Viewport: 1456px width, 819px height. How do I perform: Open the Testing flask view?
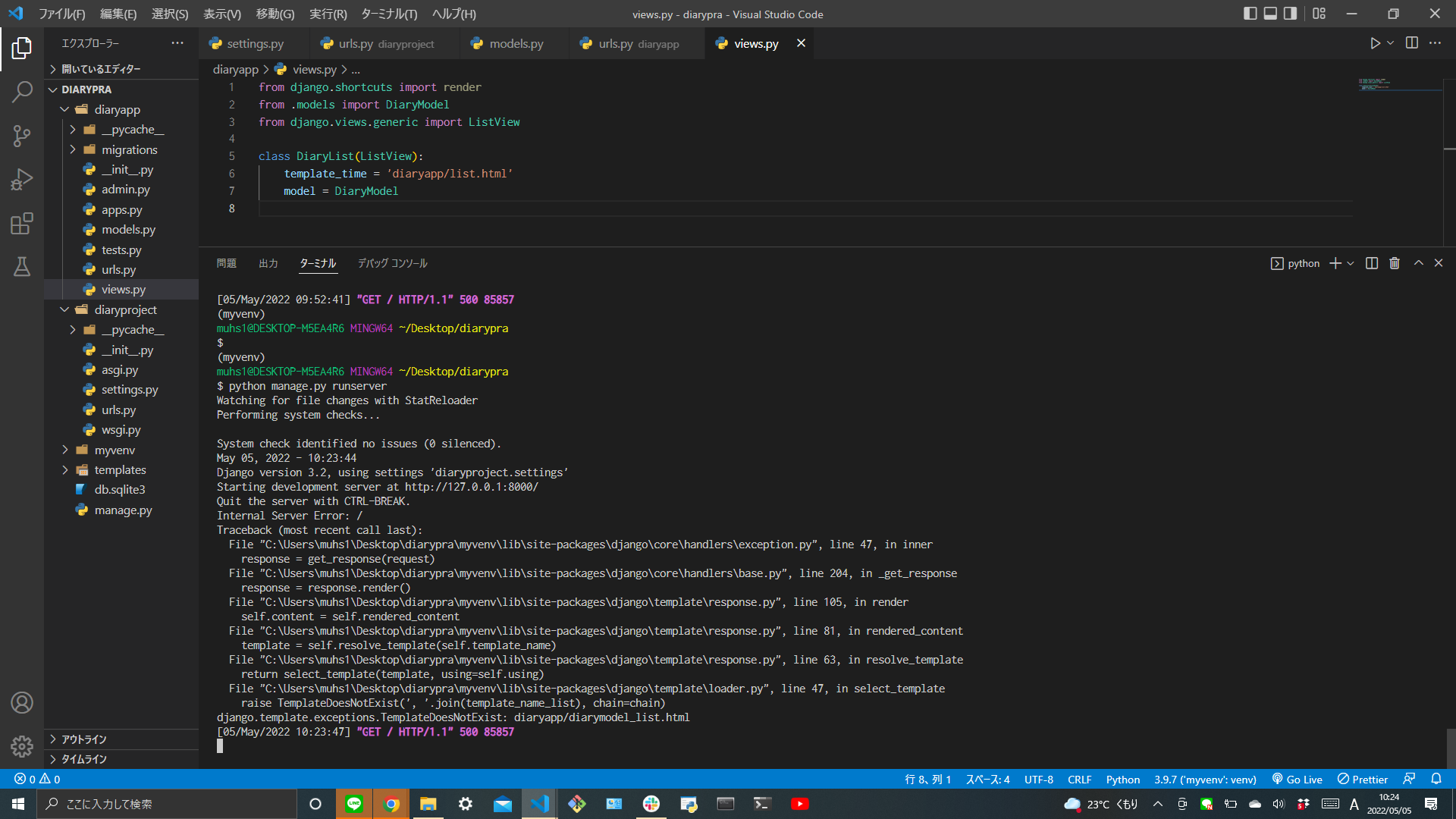click(x=22, y=267)
